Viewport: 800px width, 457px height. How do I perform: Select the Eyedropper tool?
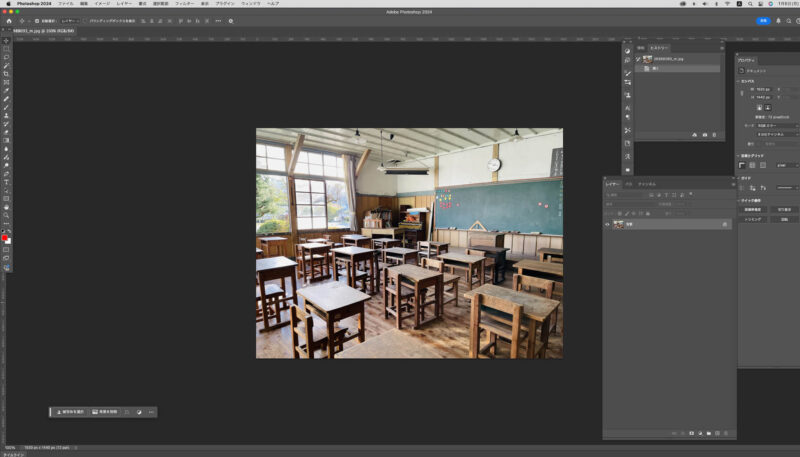[x=6, y=90]
